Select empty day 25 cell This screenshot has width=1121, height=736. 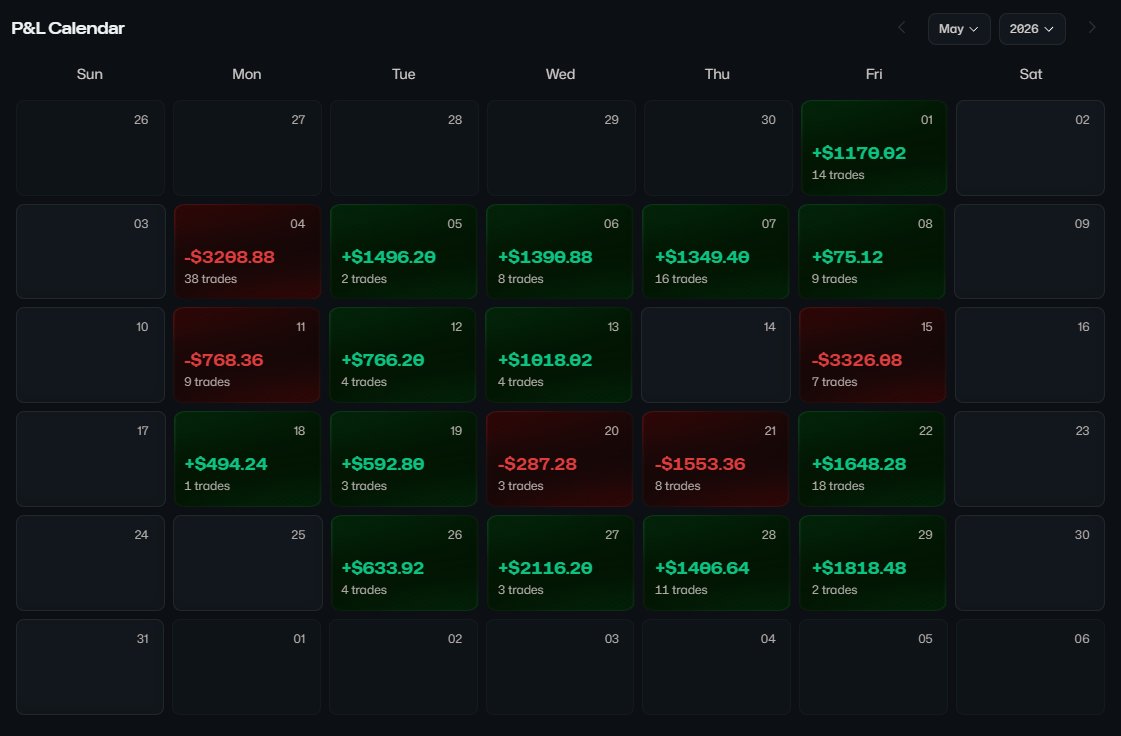[248, 563]
